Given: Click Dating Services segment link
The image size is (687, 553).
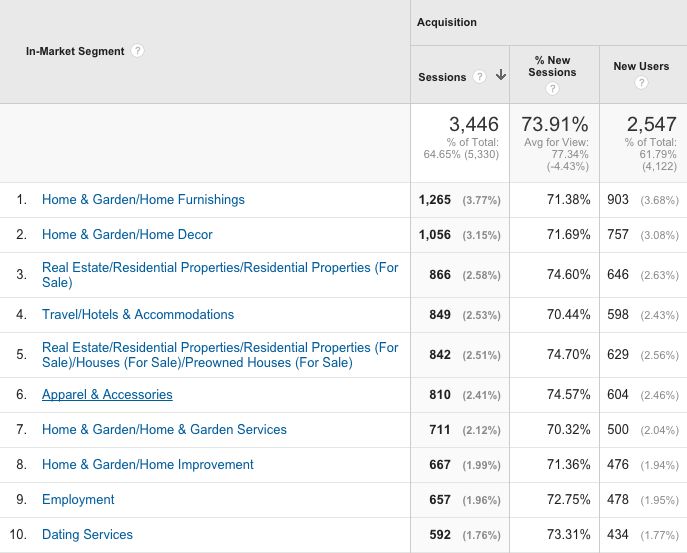Looking at the screenshot, I should [87, 534].
